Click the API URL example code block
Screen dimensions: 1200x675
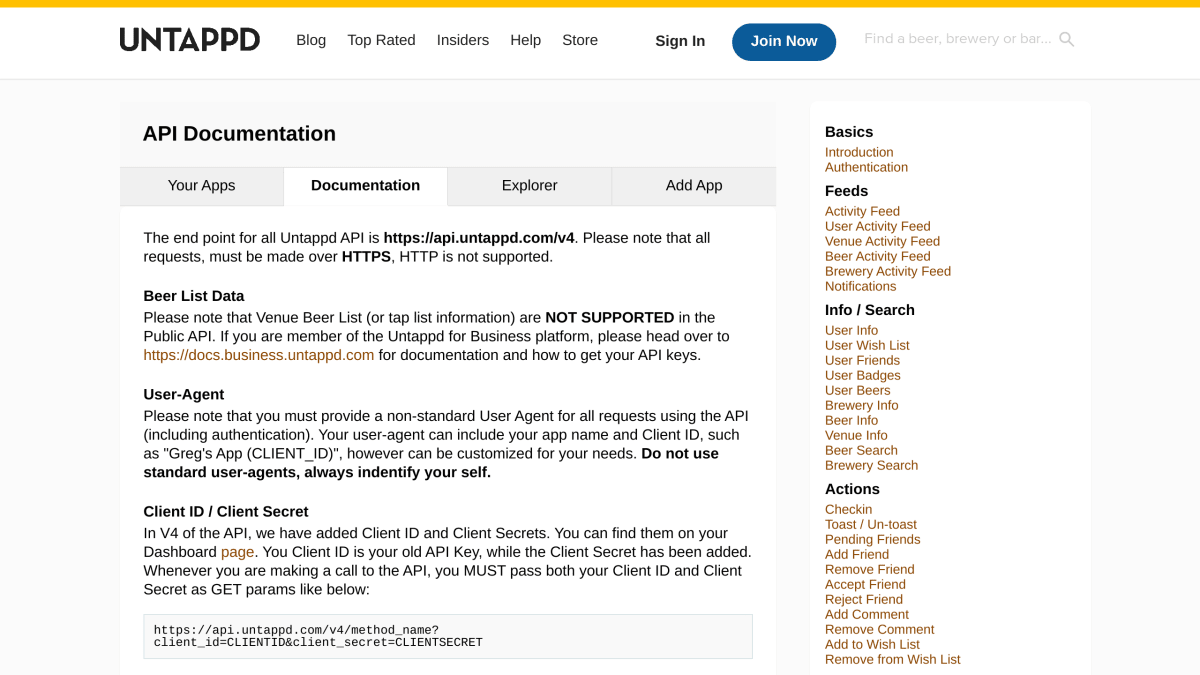[448, 636]
